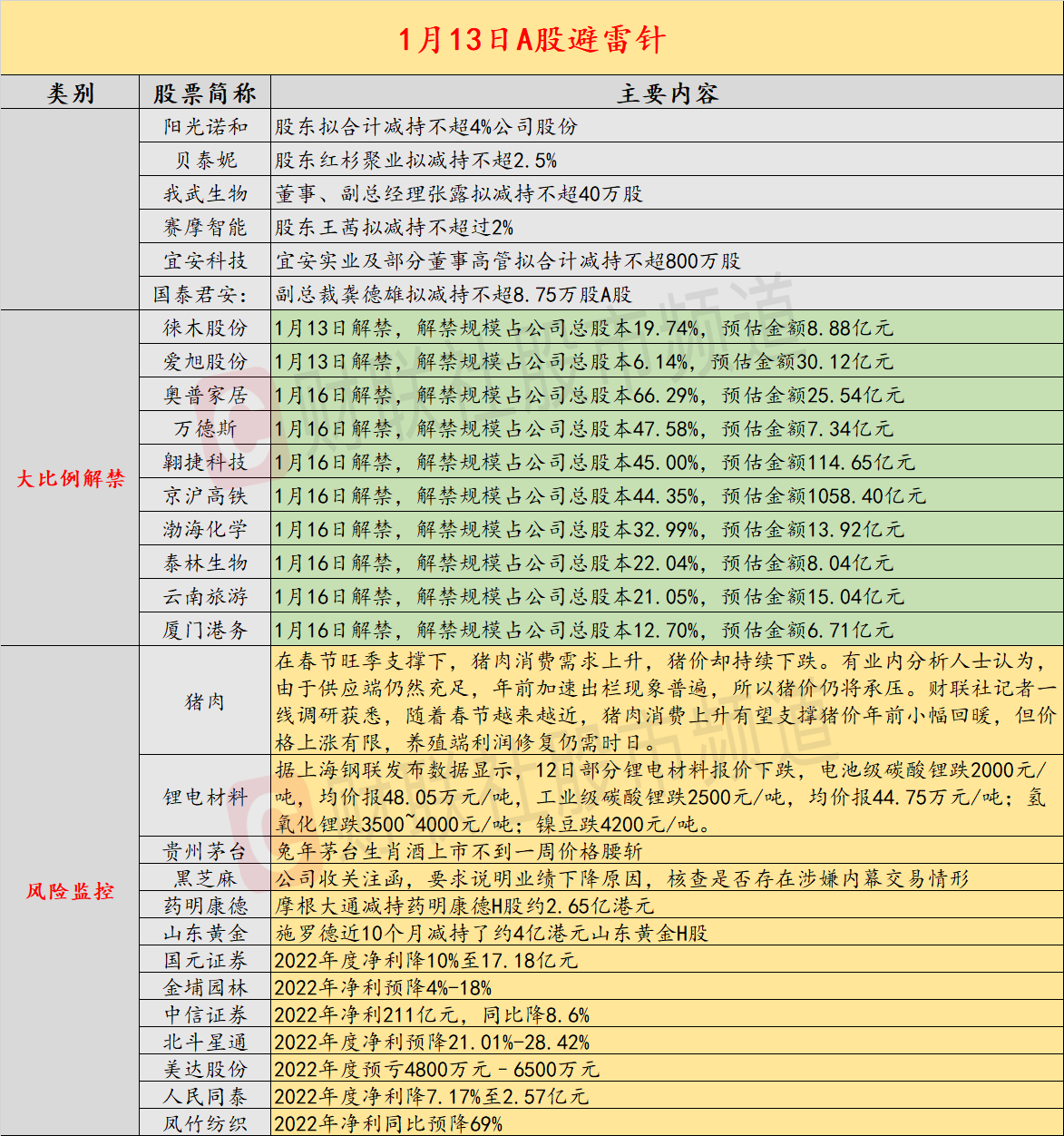This screenshot has width=1064, height=1136.
Task: Click the text 施罗德近10个月减持 山东黄金H股
Action: (x=492, y=933)
